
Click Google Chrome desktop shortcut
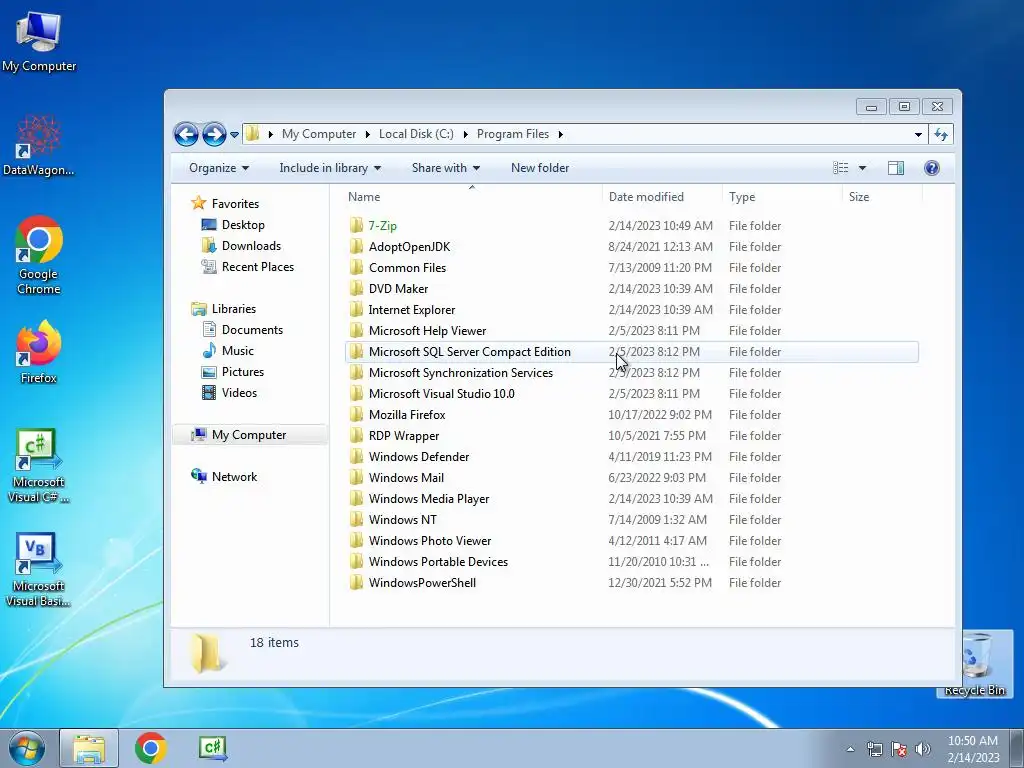tap(39, 255)
